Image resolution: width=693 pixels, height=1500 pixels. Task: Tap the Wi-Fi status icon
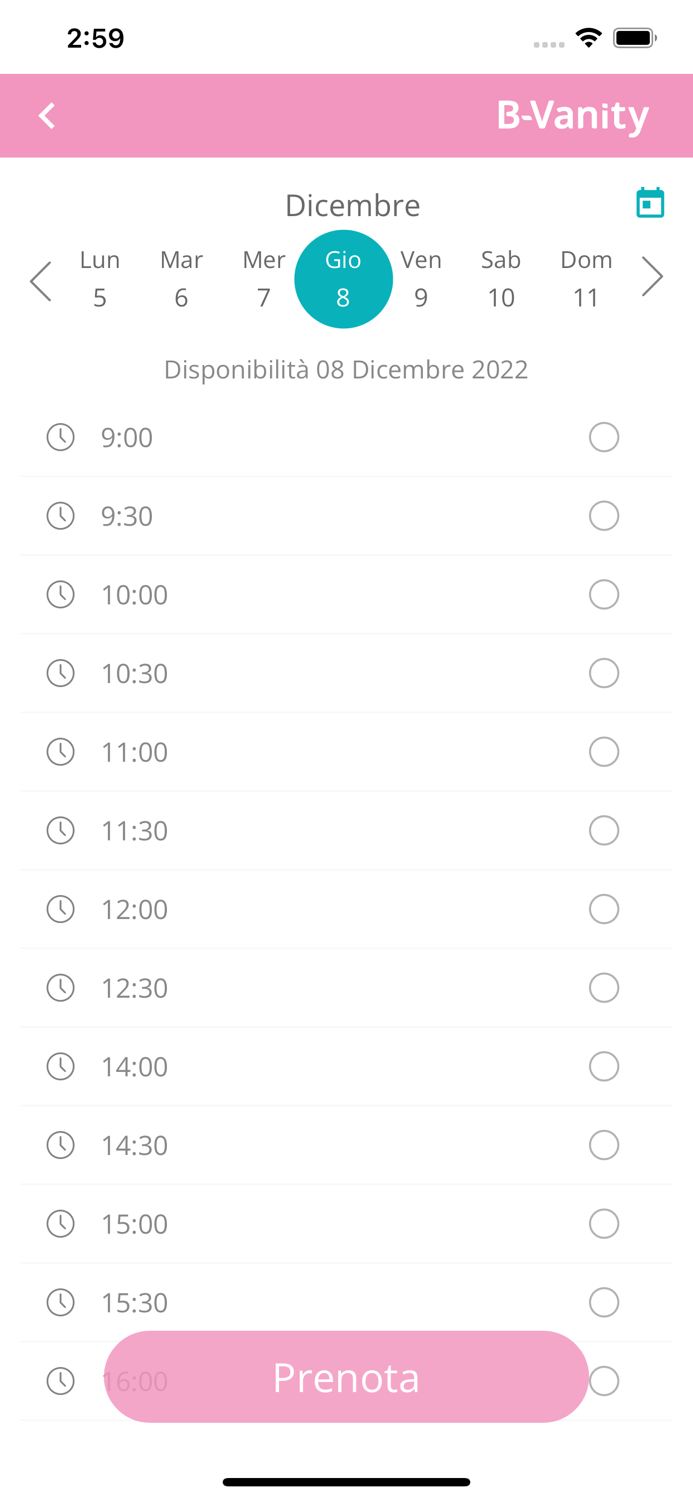588,38
